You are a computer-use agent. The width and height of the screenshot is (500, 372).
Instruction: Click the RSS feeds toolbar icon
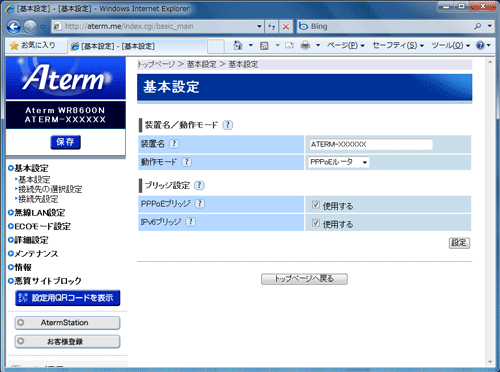tap(264, 46)
